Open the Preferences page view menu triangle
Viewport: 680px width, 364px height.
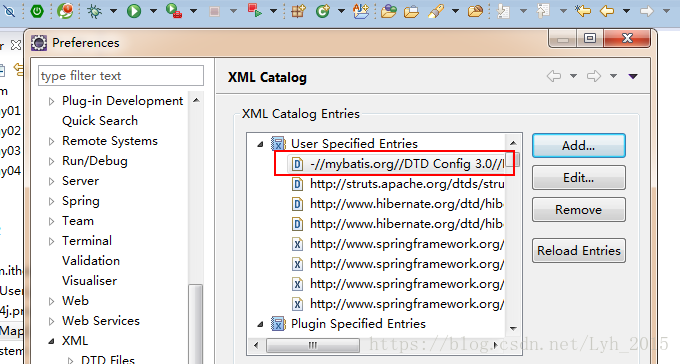point(633,76)
